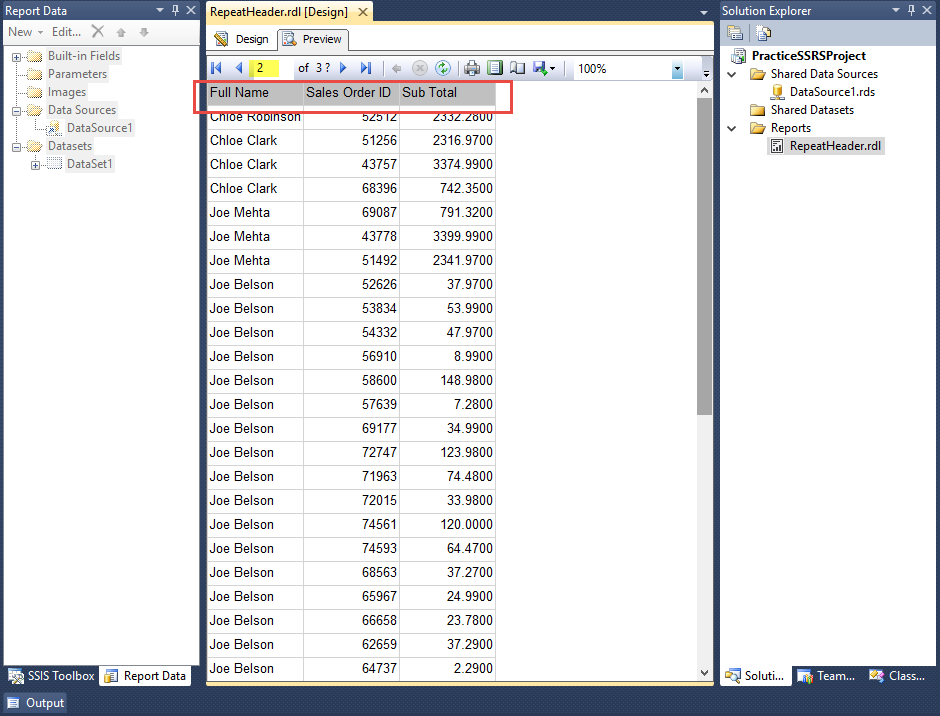
Task: Toggle the Report Data panel pin
Action: [173, 10]
